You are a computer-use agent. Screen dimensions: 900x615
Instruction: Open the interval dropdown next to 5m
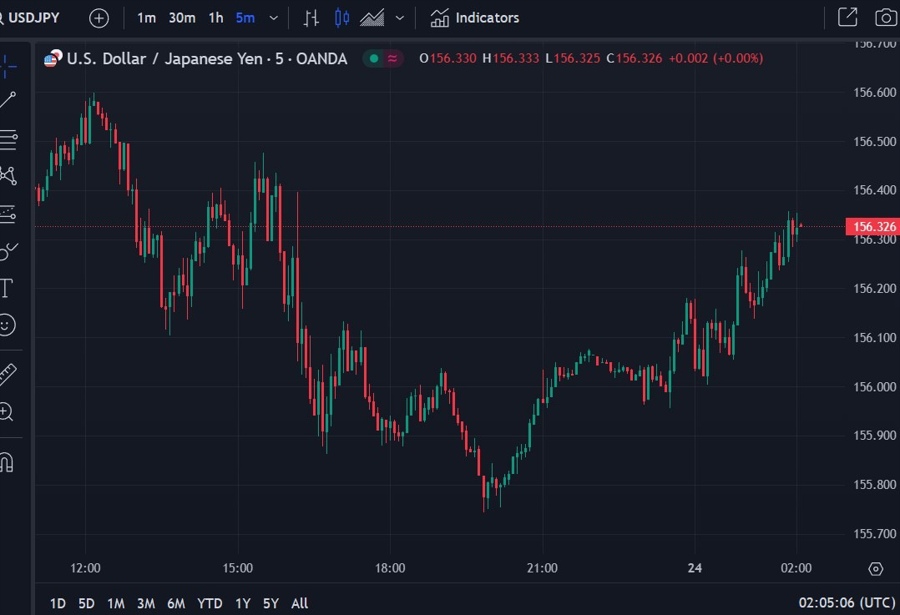coord(273,17)
